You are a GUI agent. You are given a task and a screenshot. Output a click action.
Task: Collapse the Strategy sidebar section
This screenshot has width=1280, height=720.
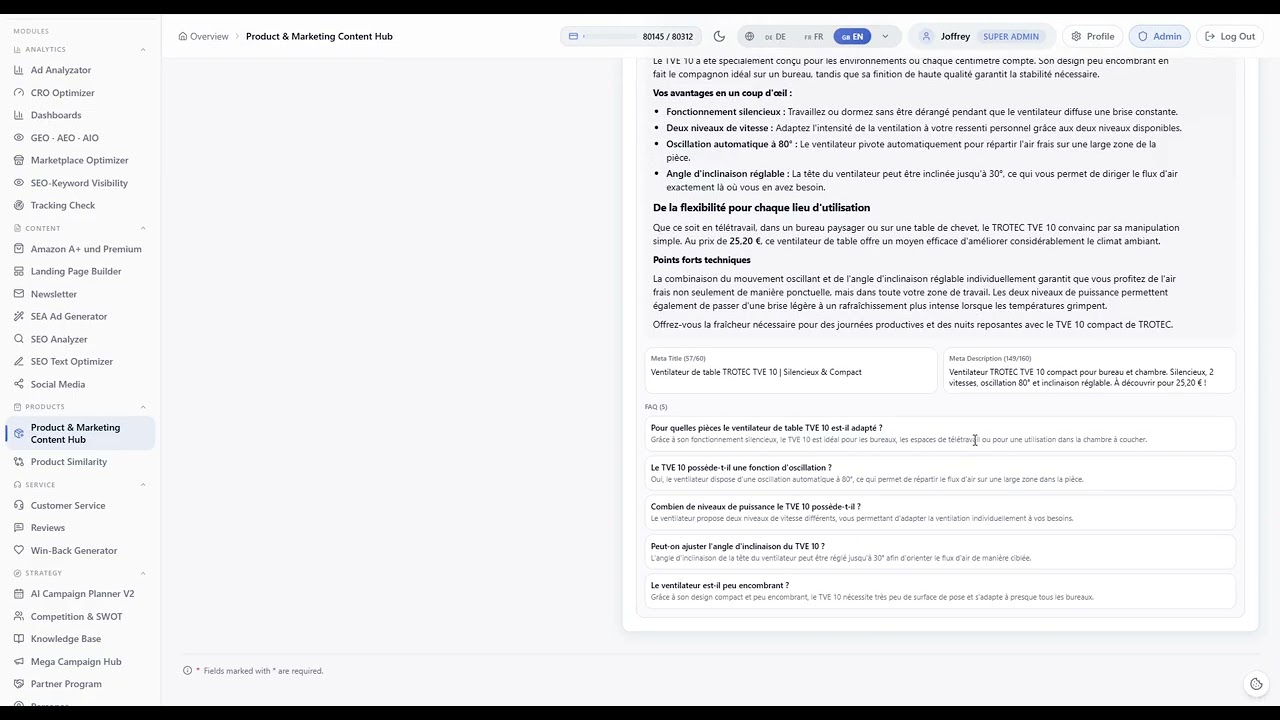click(x=143, y=573)
